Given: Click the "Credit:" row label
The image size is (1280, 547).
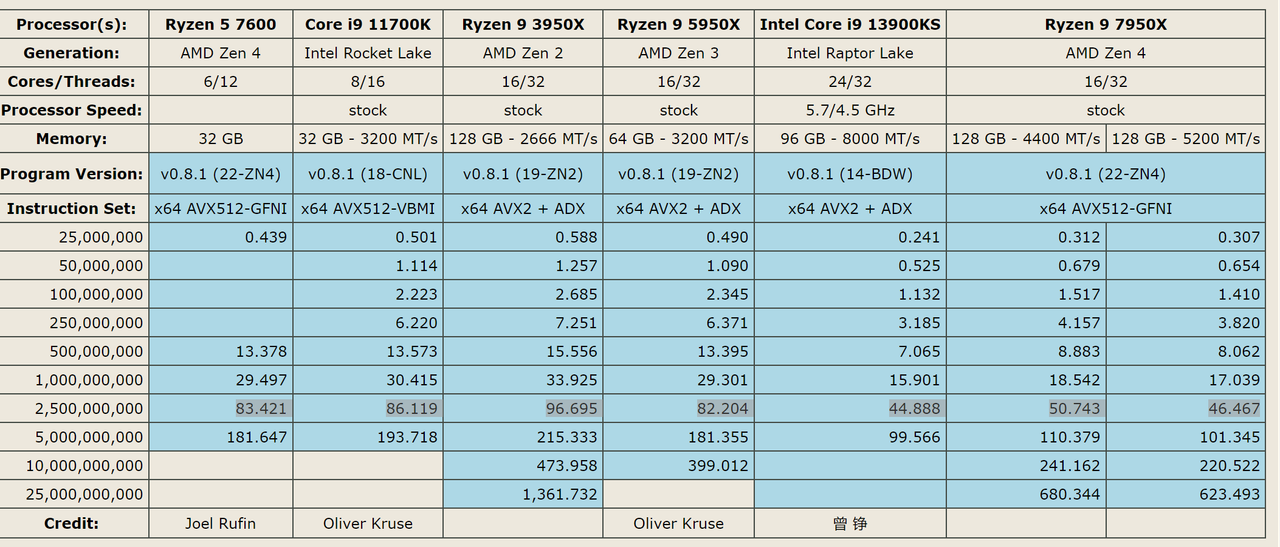Looking at the screenshot, I should point(71,523).
